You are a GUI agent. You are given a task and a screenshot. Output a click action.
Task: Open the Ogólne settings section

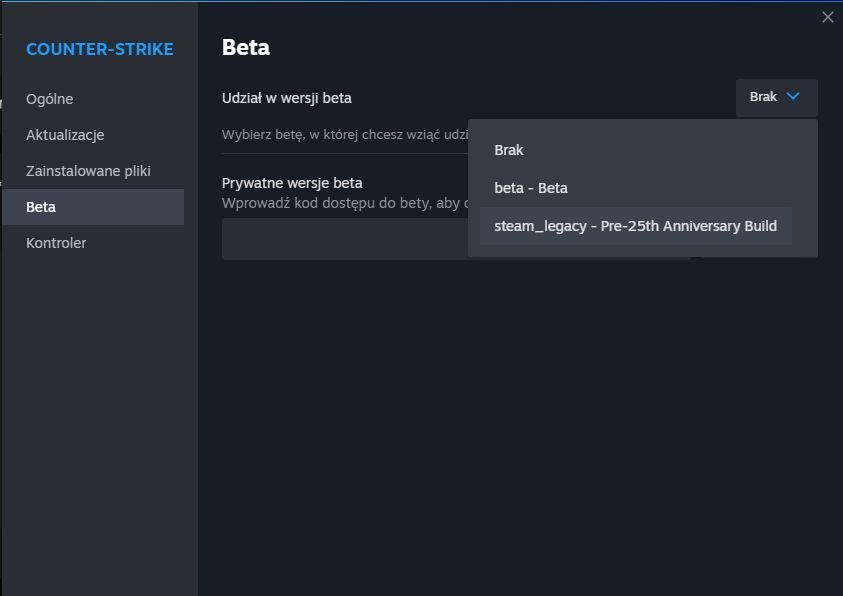(x=50, y=99)
